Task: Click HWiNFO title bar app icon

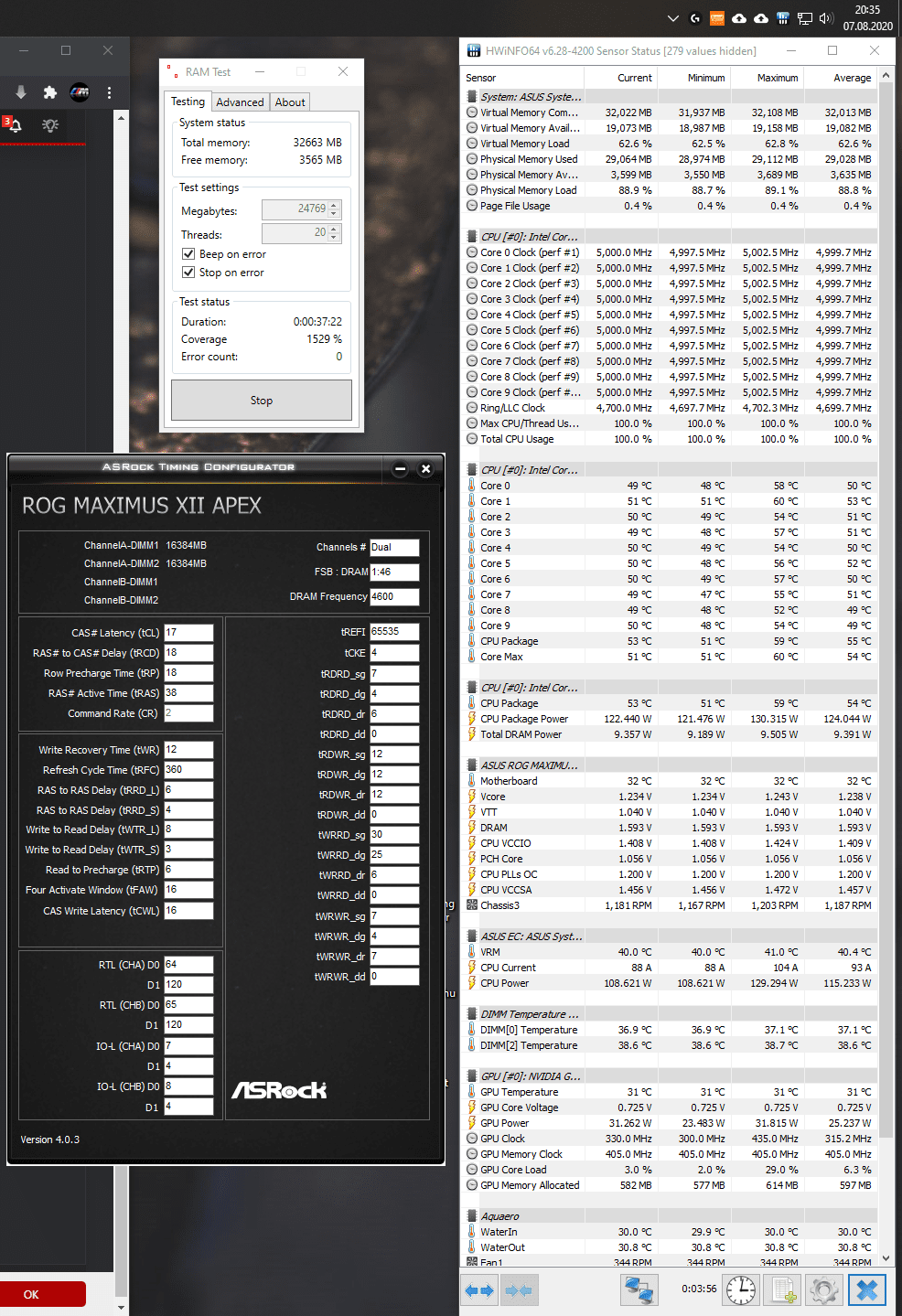Action: tap(474, 51)
